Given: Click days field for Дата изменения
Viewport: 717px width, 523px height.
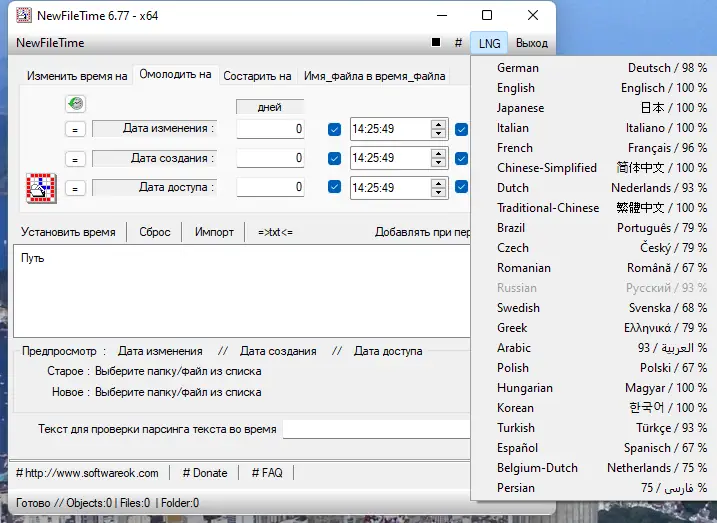Looking at the screenshot, I should (x=270, y=129).
